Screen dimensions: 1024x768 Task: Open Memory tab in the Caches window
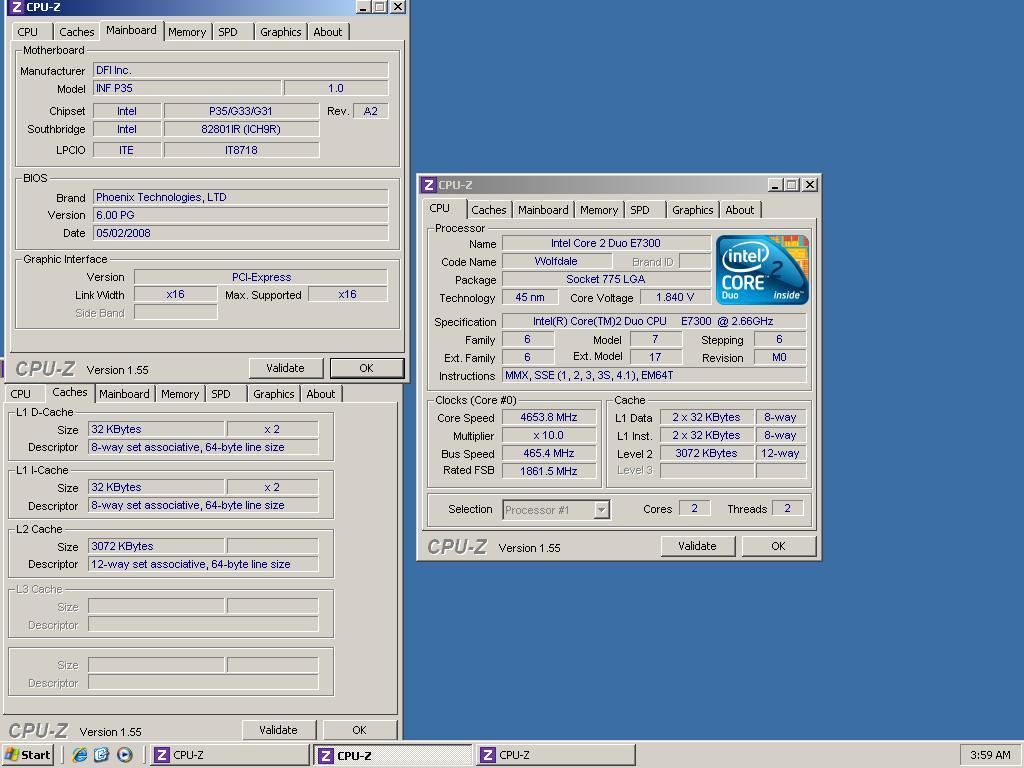pos(180,394)
